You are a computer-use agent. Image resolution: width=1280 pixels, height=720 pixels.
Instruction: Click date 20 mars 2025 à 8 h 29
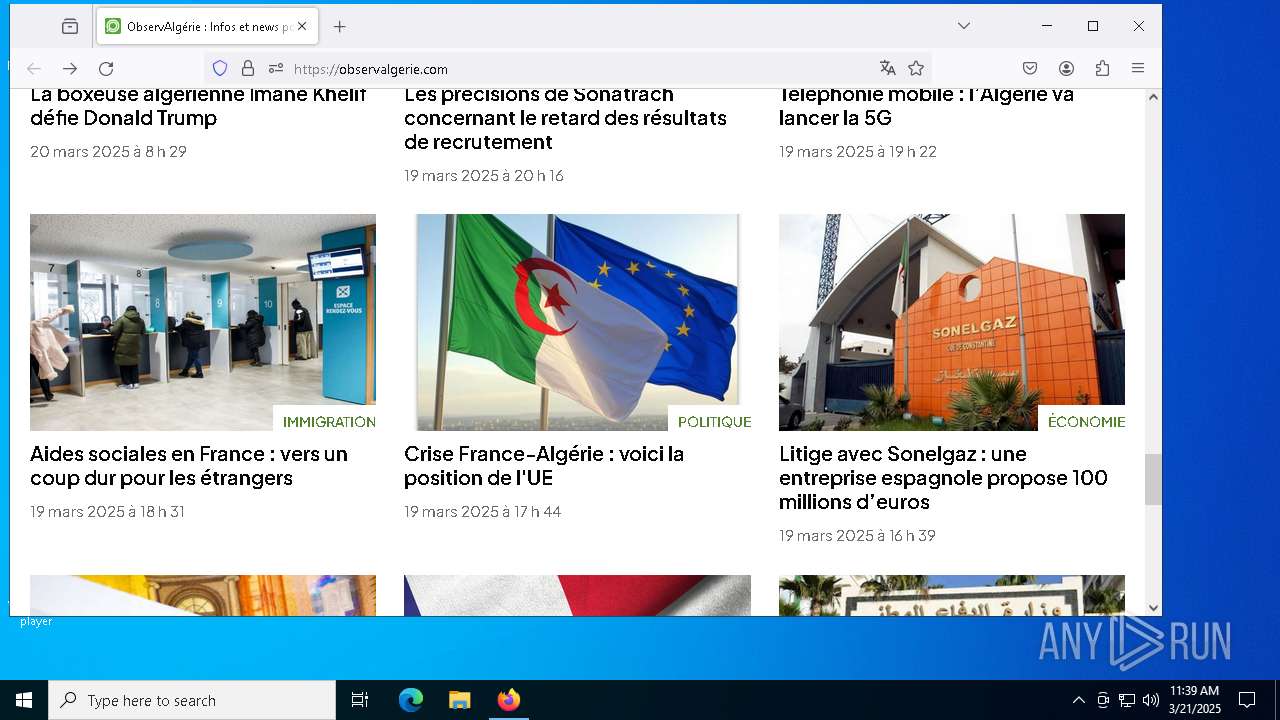coord(108,152)
